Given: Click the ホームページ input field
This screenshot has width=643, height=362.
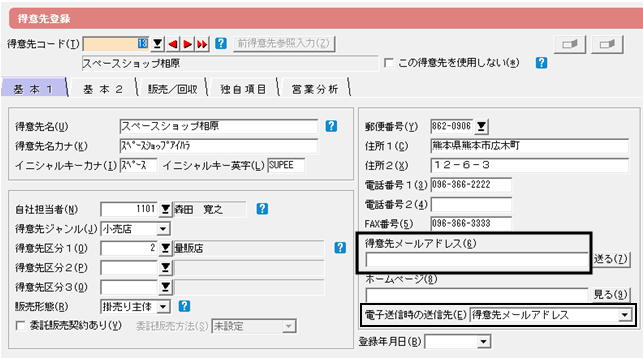Looking at the screenshot, I should click(x=477, y=295).
